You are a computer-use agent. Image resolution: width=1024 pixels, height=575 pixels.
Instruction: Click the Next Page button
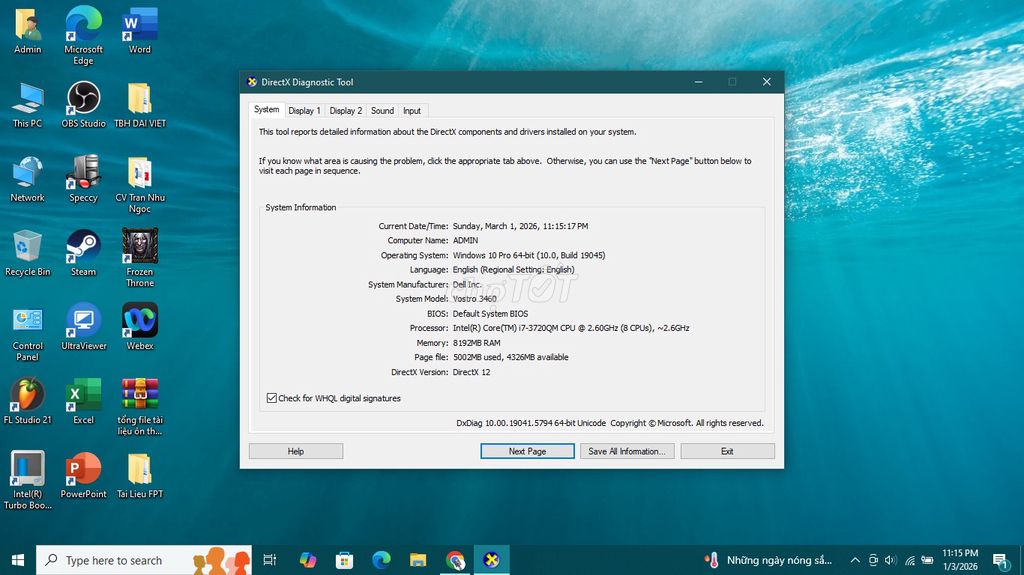[527, 451]
